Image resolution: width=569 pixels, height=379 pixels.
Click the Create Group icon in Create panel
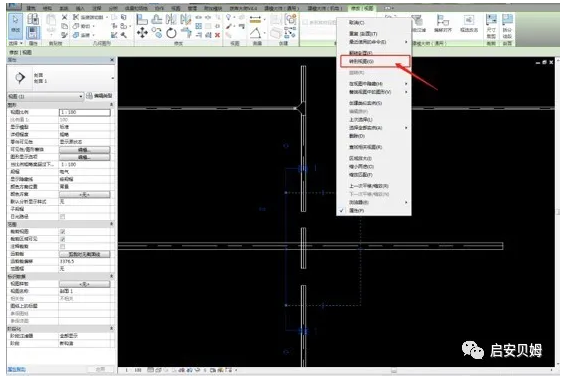tap(290, 19)
